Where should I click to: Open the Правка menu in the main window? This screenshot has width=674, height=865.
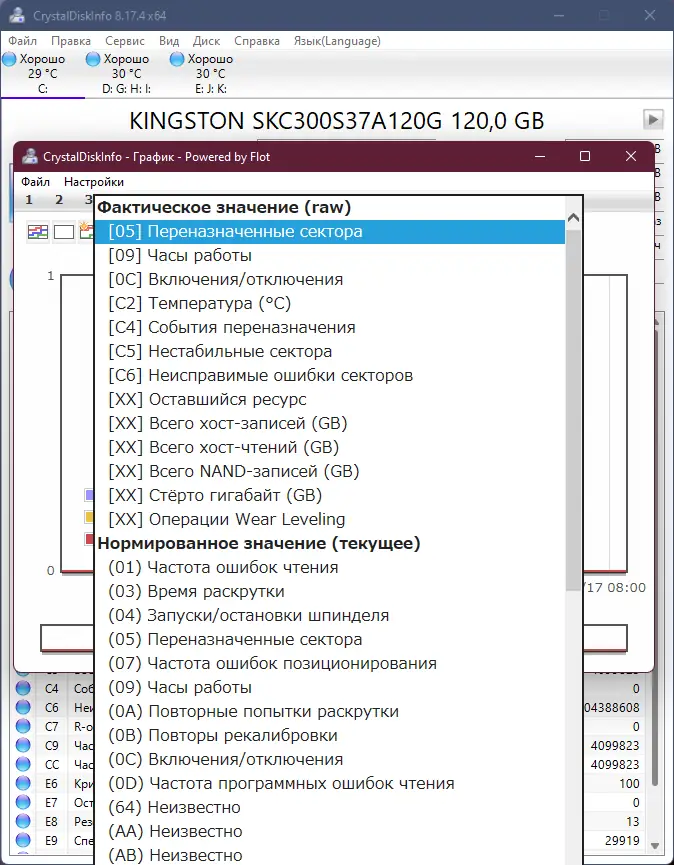71,41
